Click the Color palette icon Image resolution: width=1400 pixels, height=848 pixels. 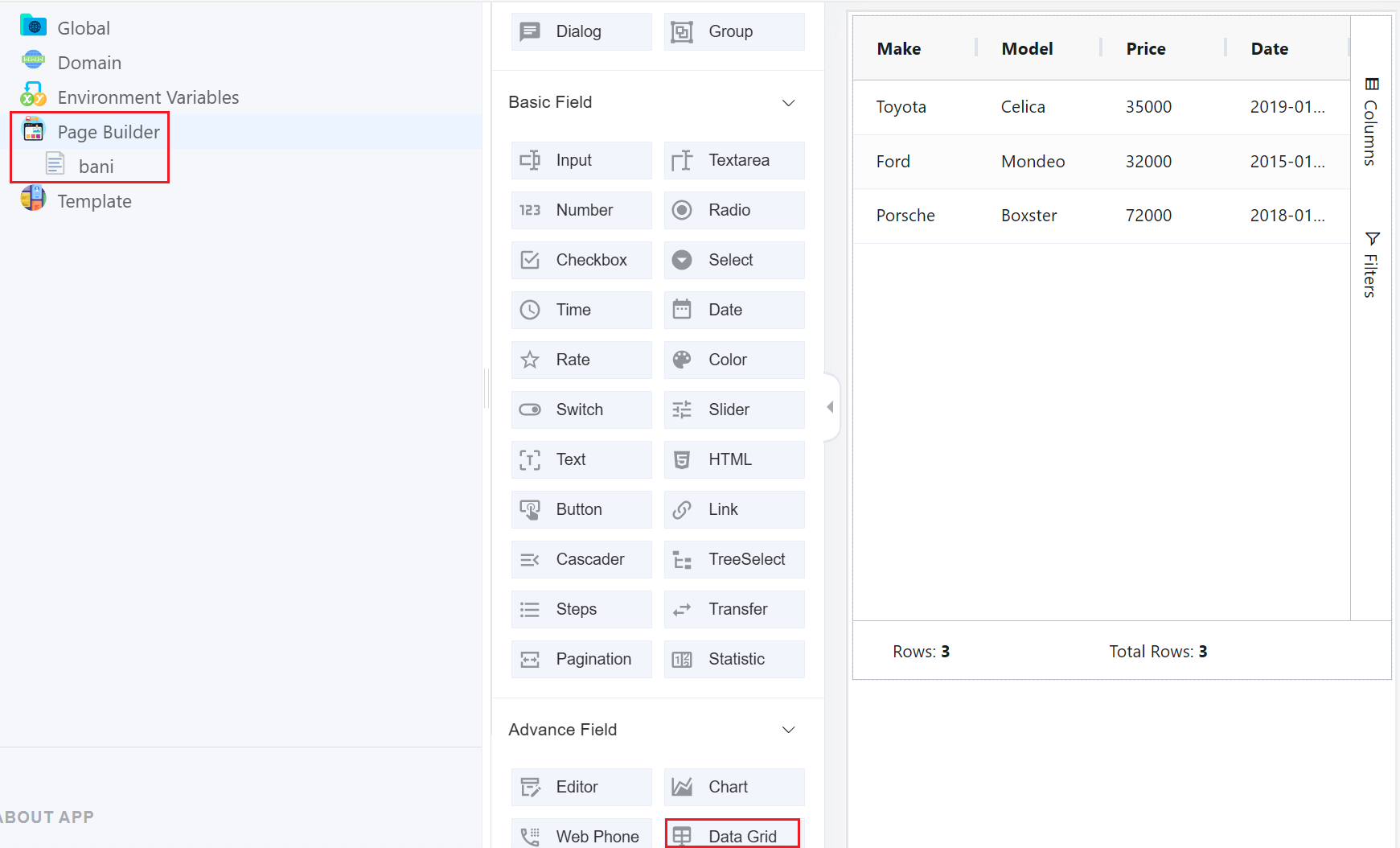[682, 360]
